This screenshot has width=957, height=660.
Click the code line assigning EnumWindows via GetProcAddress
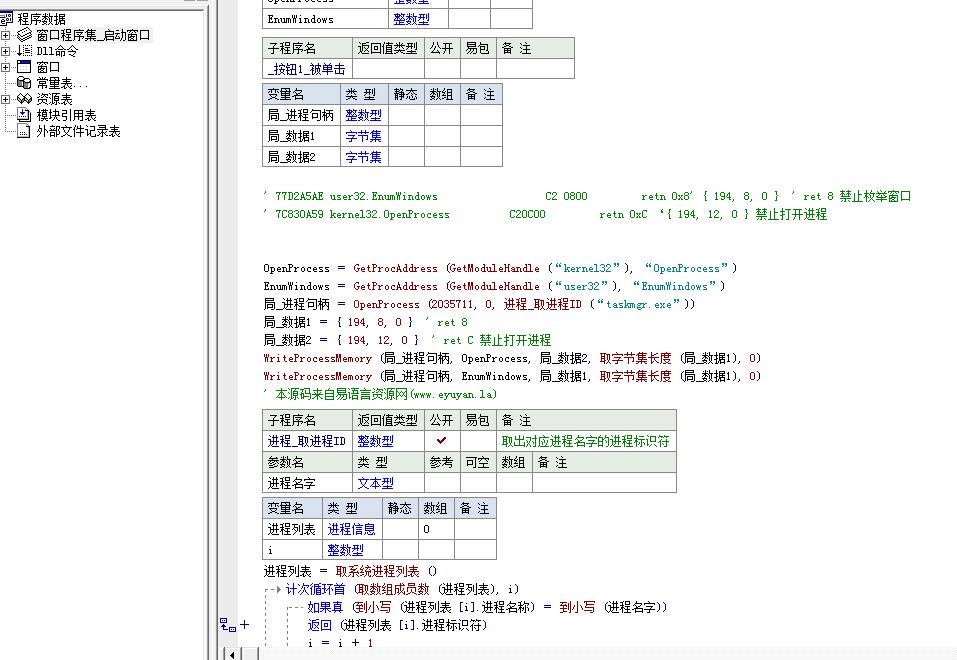tap(494, 286)
